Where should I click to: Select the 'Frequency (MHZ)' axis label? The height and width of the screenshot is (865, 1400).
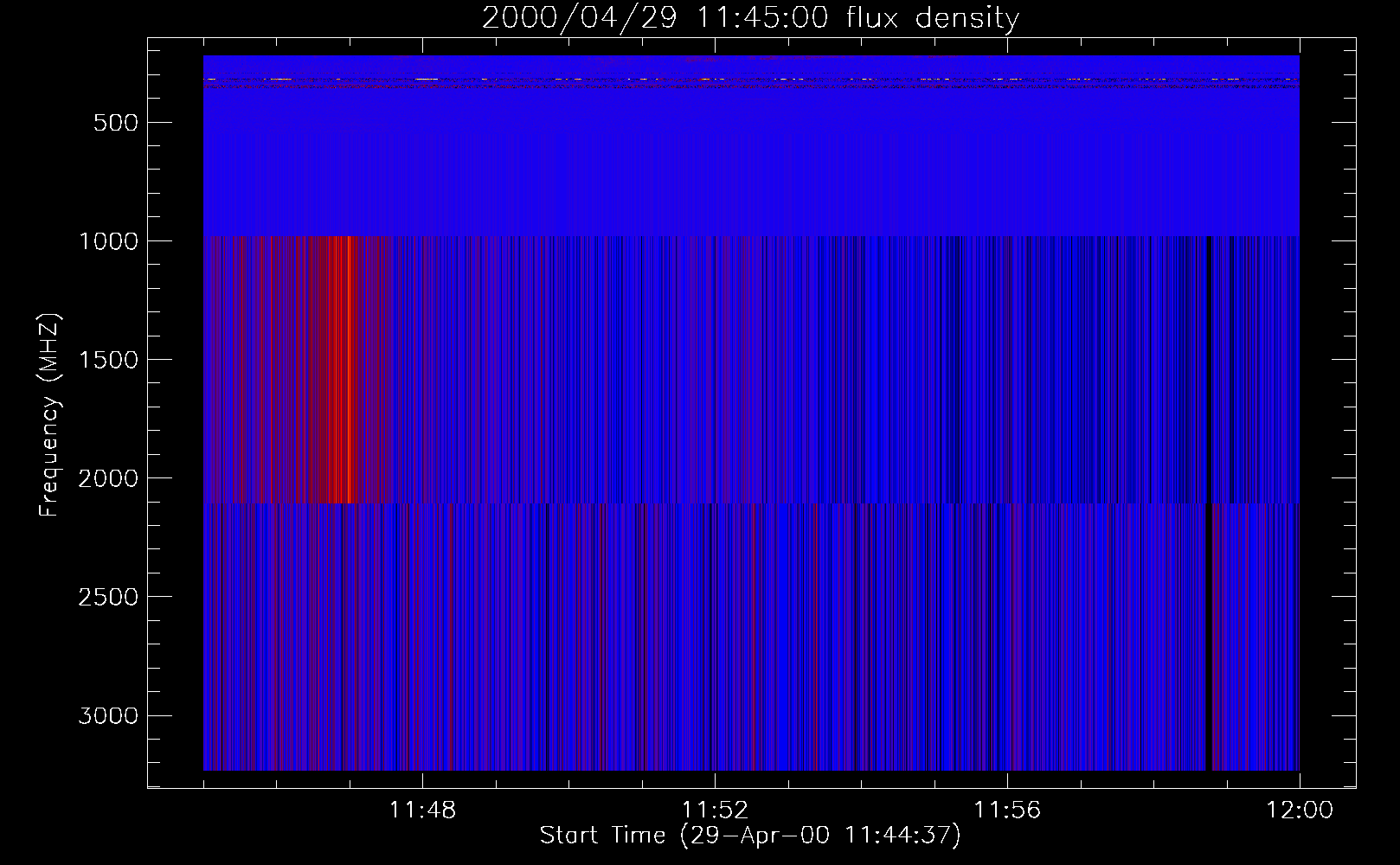tap(49, 415)
